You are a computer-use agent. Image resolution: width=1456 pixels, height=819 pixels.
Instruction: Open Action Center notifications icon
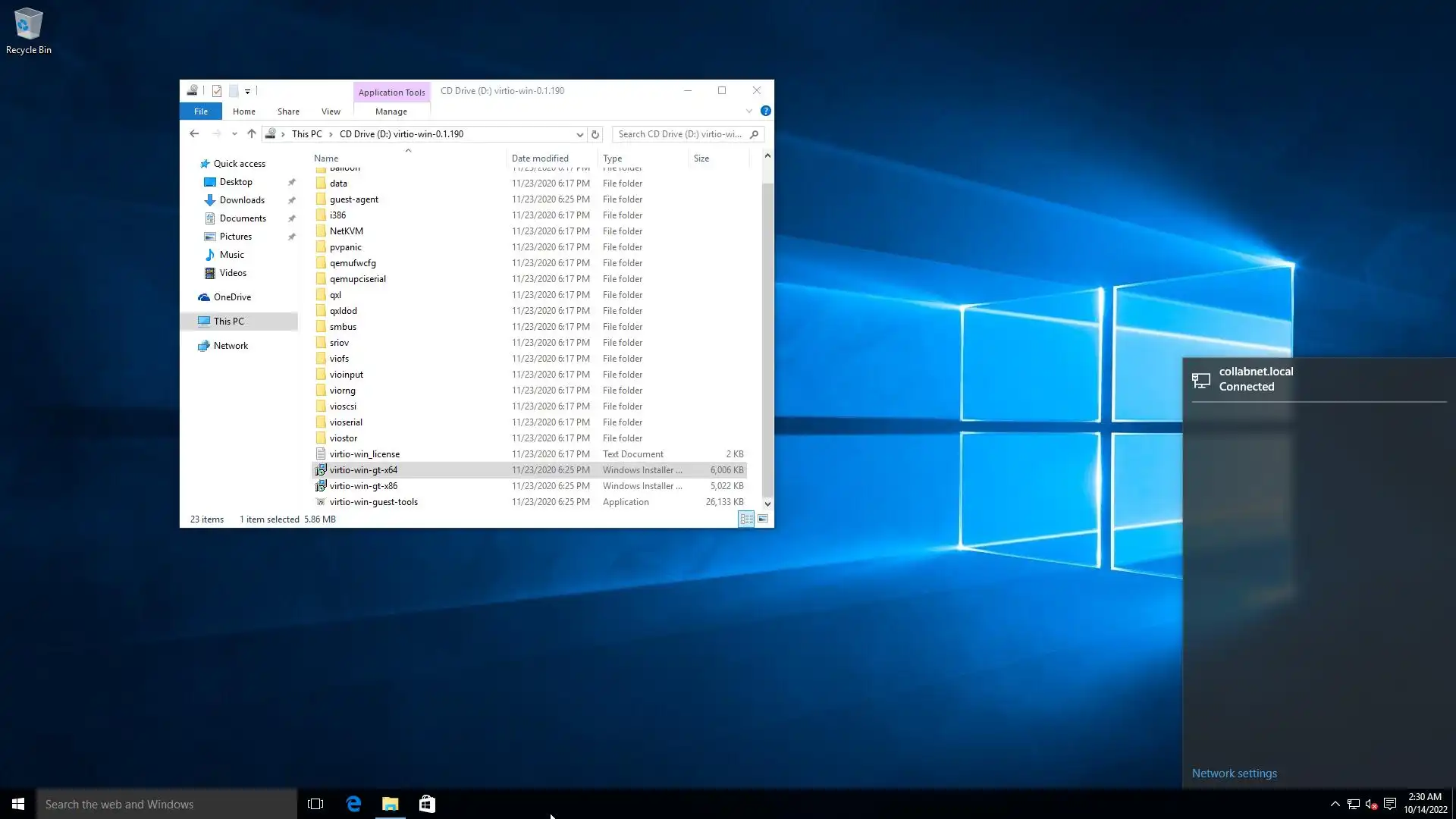click(x=1390, y=804)
